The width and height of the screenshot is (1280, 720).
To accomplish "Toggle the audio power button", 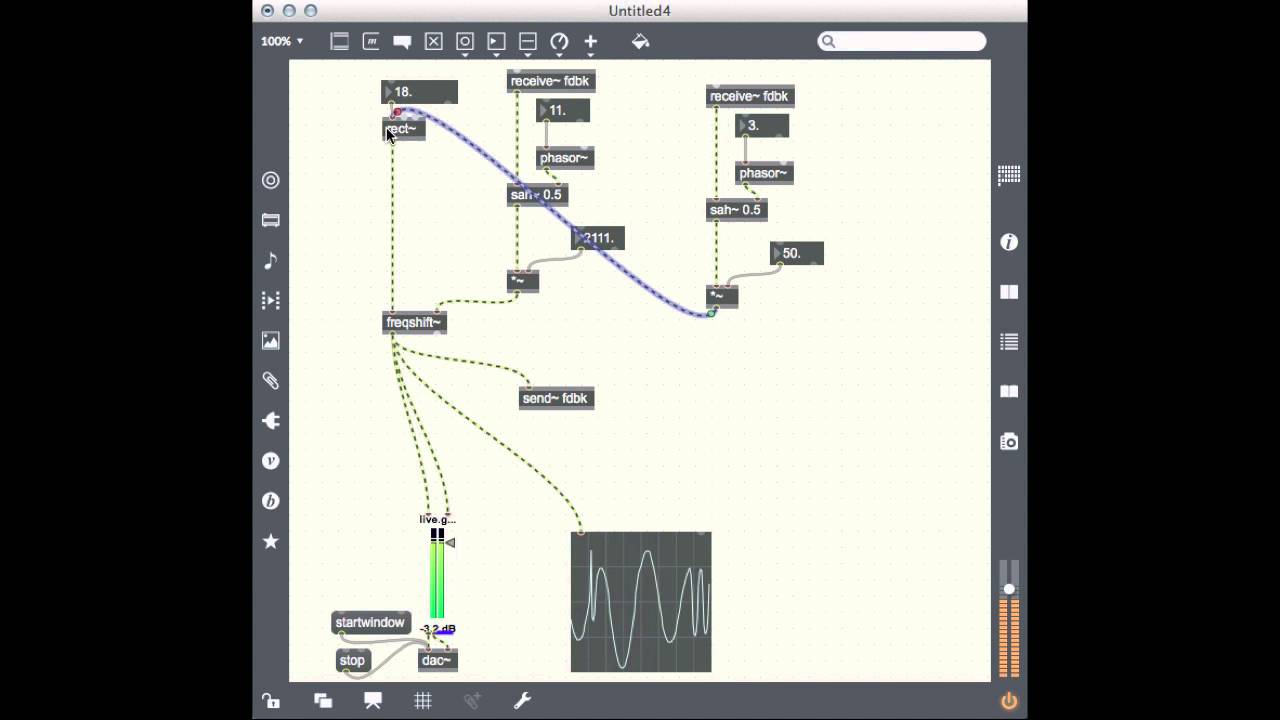I will [x=1009, y=701].
